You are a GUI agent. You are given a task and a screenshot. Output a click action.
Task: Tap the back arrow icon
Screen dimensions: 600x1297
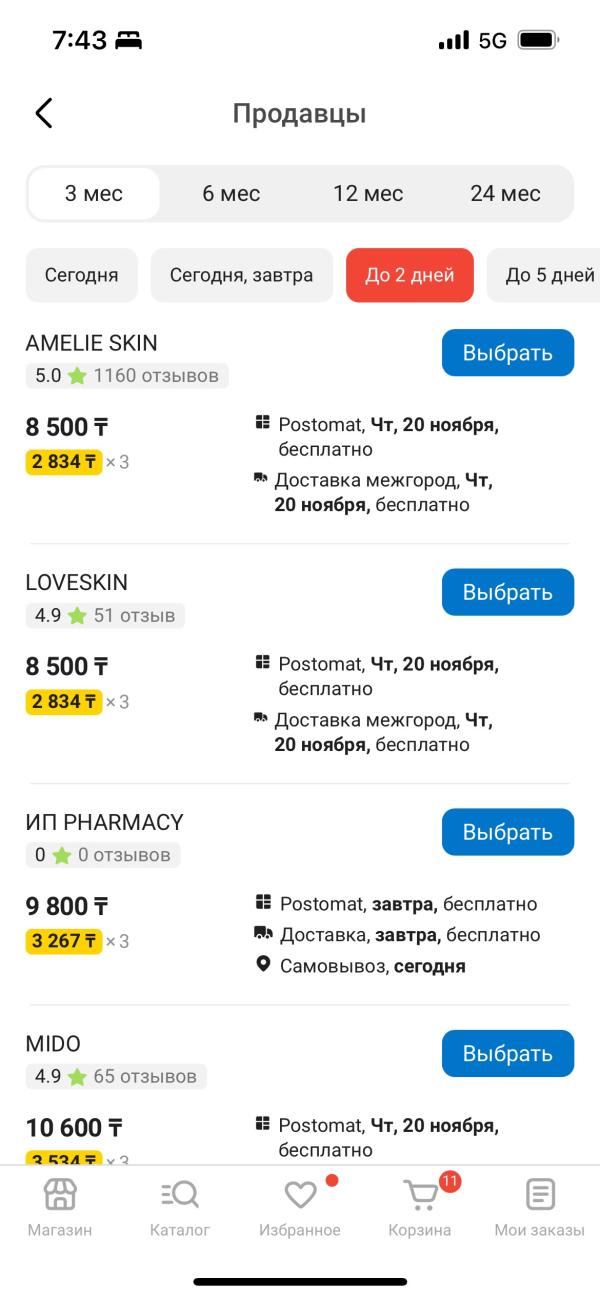(x=44, y=113)
